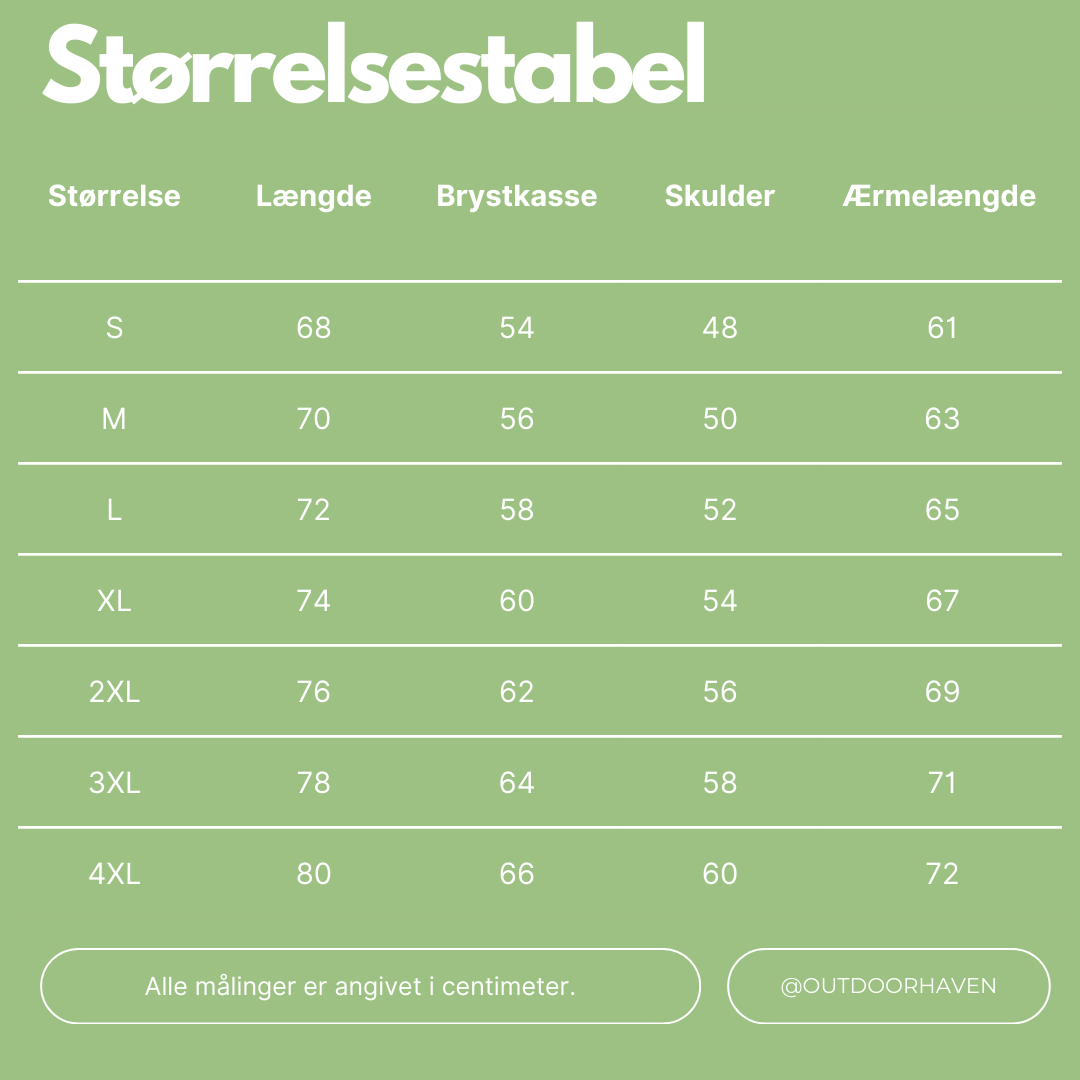The width and height of the screenshot is (1080, 1080).
Task: Select the Længde column header
Action: 313,196
